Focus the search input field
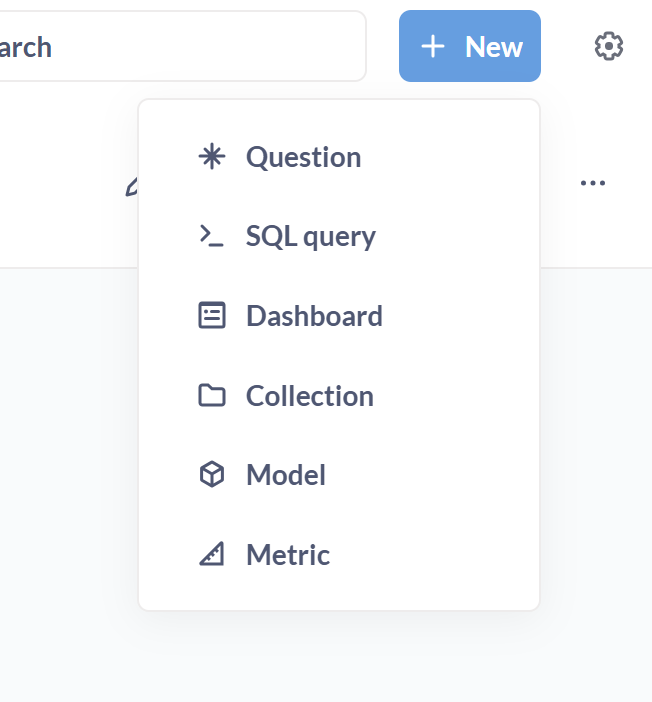652x702 pixels. click(x=180, y=46)
